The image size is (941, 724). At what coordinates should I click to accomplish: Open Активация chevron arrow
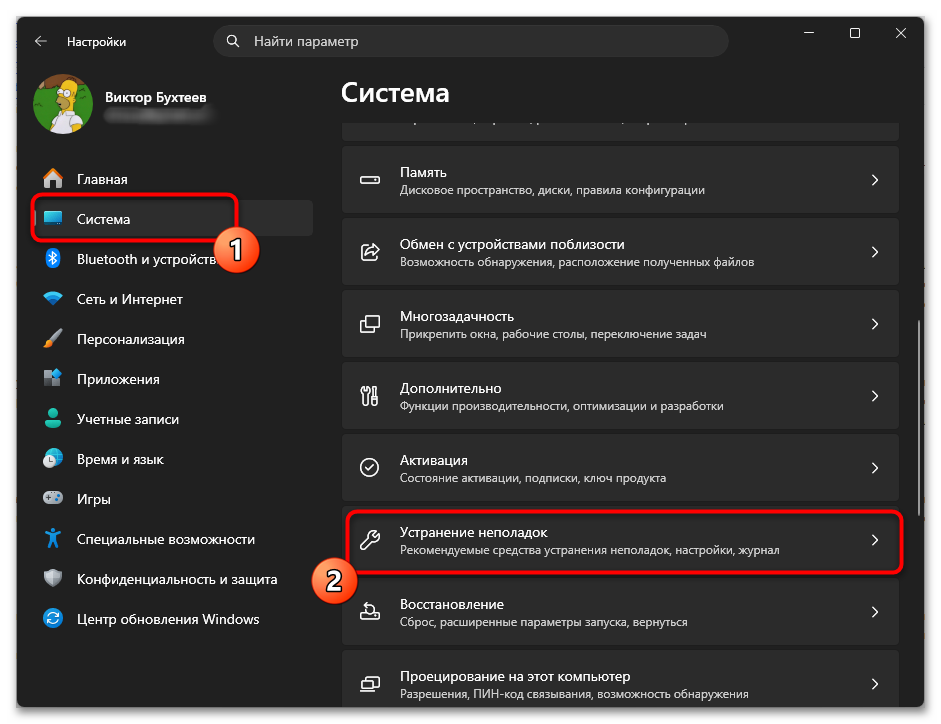pyautogui.click(x=875, y=468)
